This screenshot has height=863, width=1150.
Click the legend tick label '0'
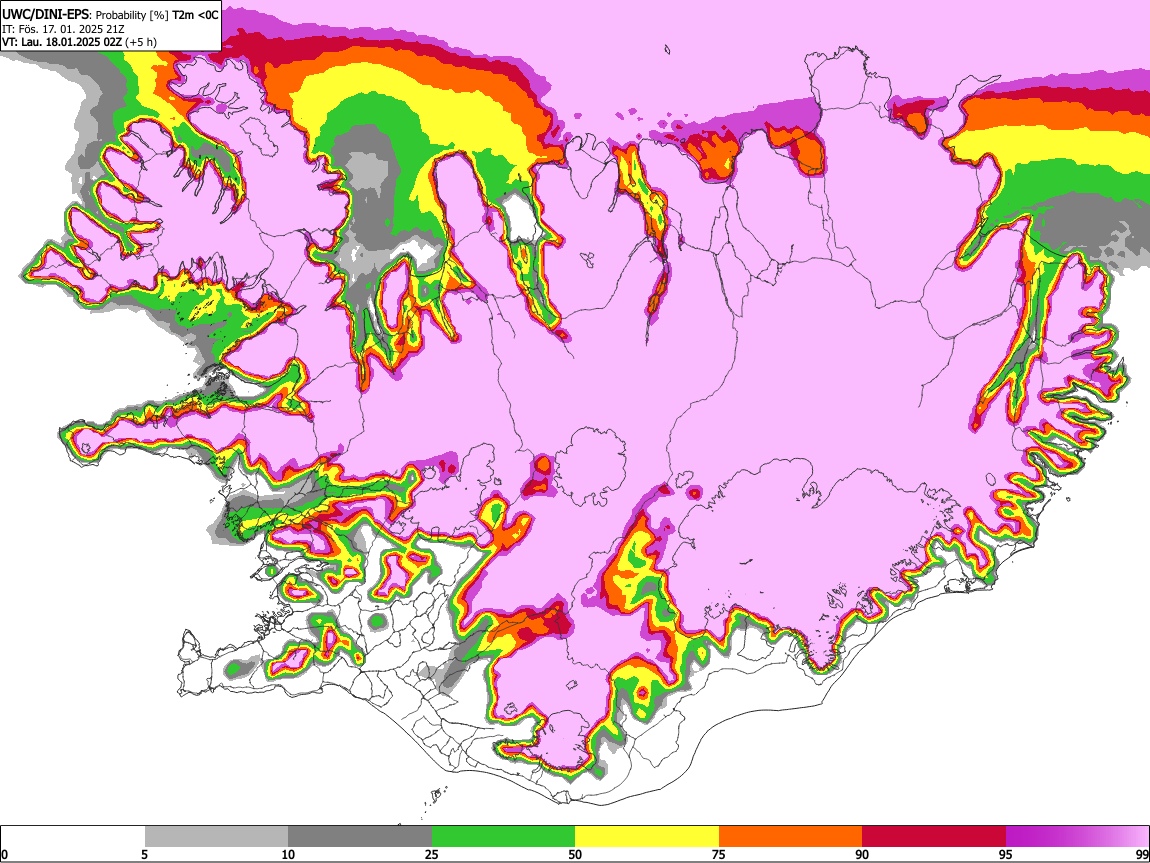click(5, 855)
